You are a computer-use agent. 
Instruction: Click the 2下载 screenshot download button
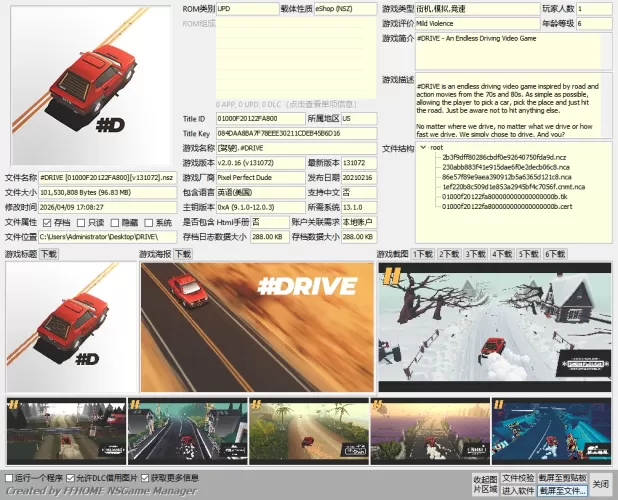449,254
